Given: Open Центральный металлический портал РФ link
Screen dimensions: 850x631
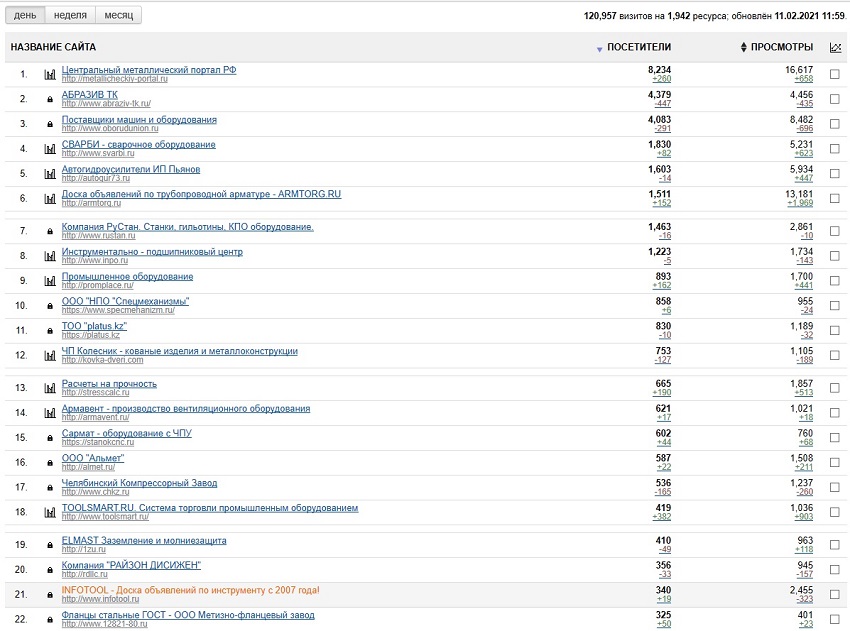Looking at the screenshot, I should [149, 70].
